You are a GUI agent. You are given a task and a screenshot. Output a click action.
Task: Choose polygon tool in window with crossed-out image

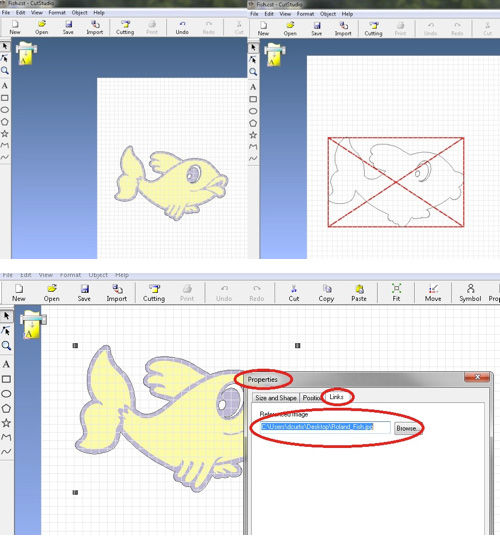(x=253, y=123)
